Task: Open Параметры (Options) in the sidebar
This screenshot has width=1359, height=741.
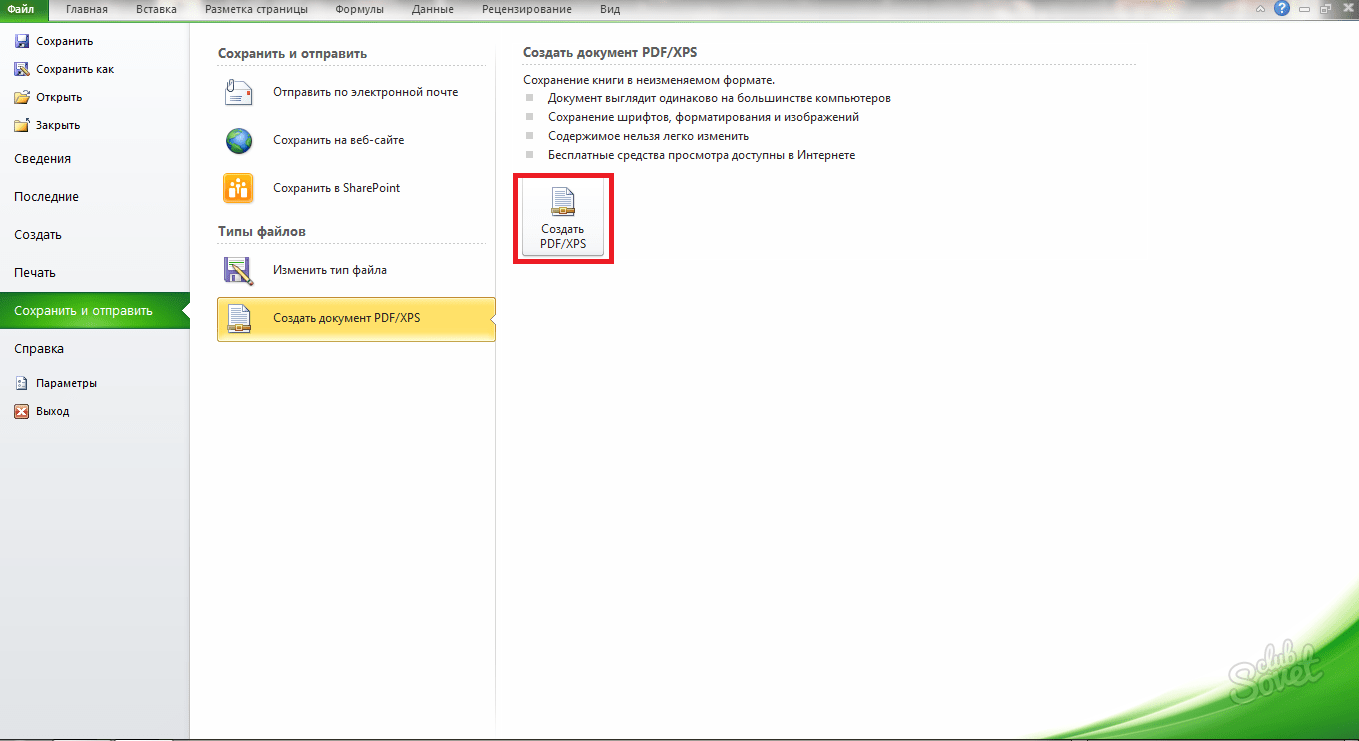Action: (x=66, y=383)
